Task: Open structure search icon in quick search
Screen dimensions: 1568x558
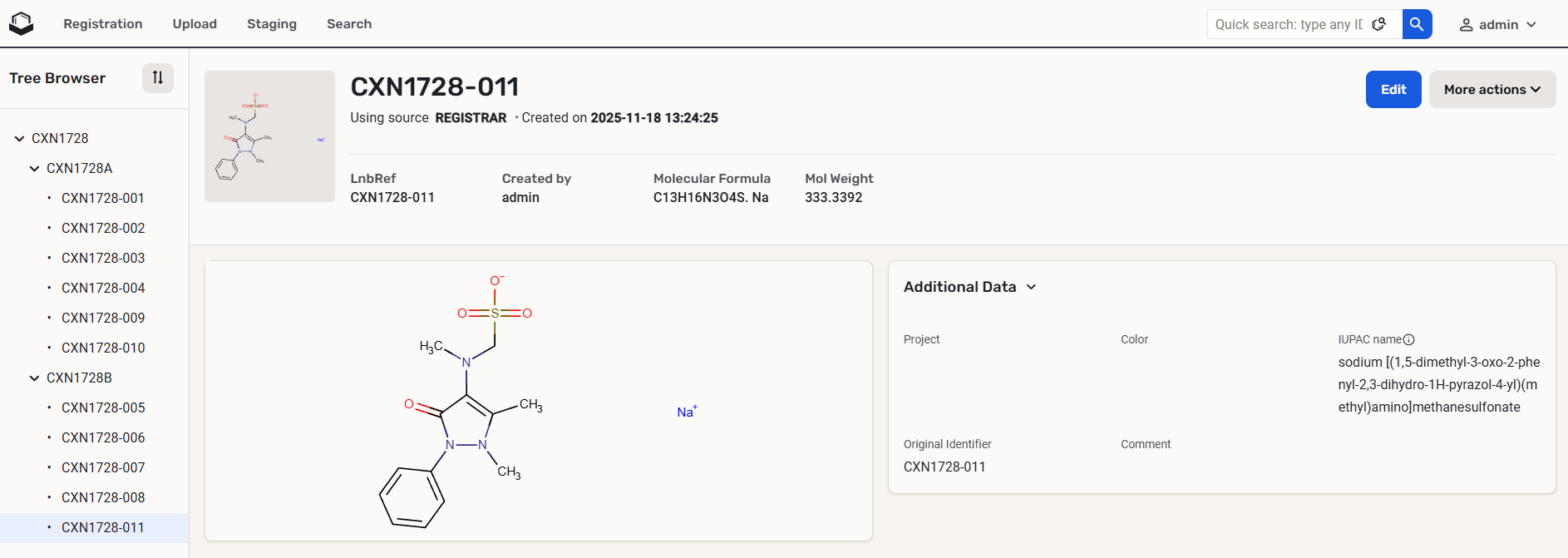Action: (1378, 24)
